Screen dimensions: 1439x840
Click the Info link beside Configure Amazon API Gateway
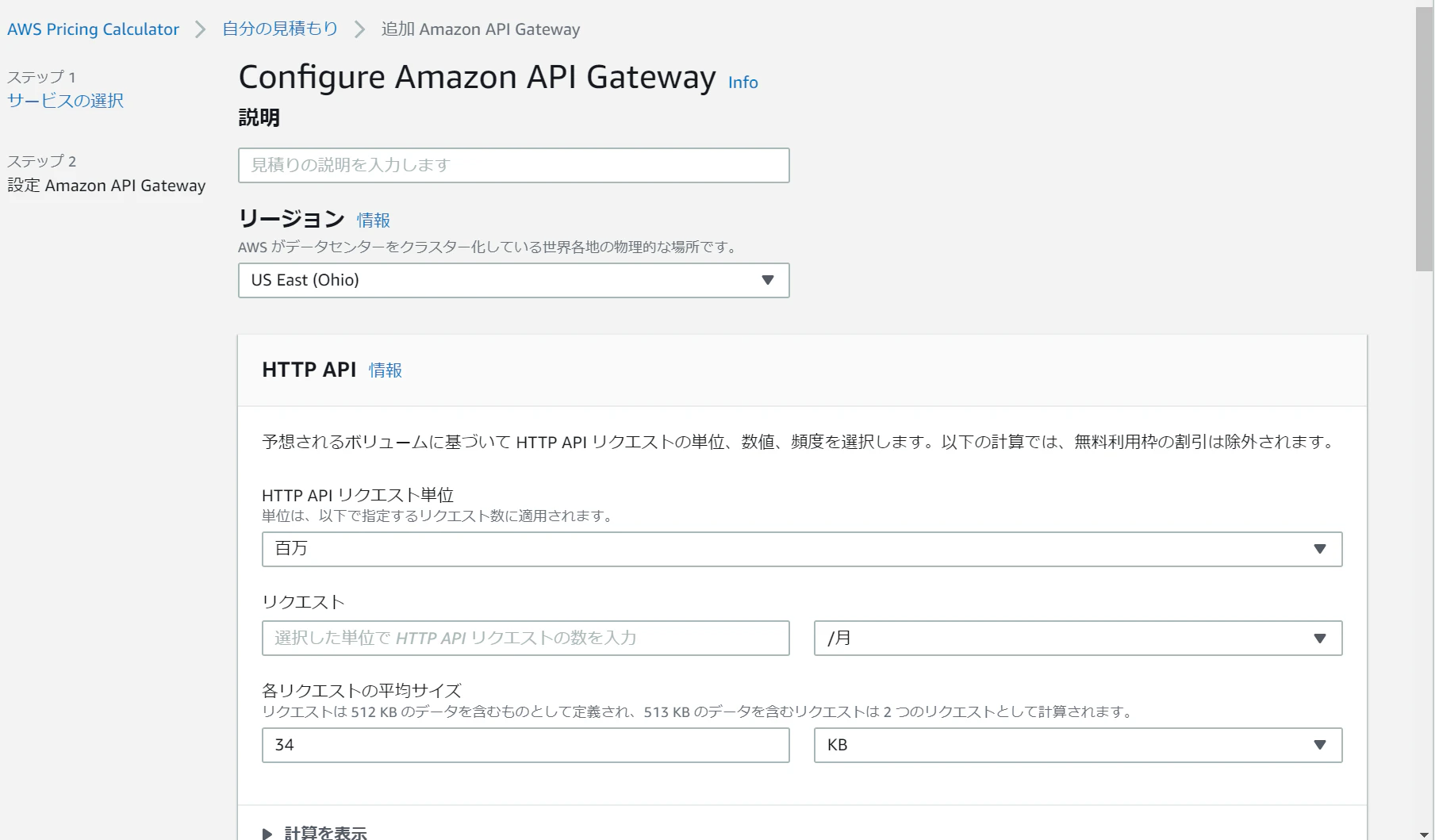[743, 82]
